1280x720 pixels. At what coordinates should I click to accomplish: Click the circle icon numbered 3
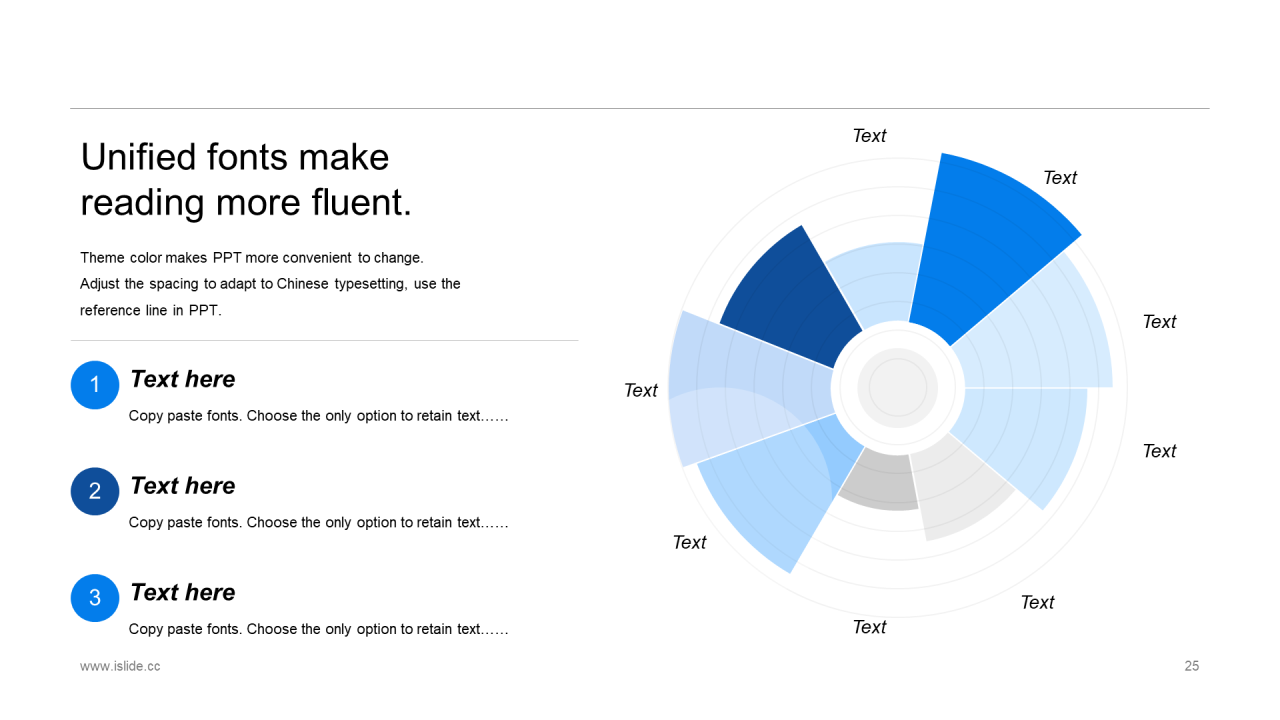pos(95,598)
